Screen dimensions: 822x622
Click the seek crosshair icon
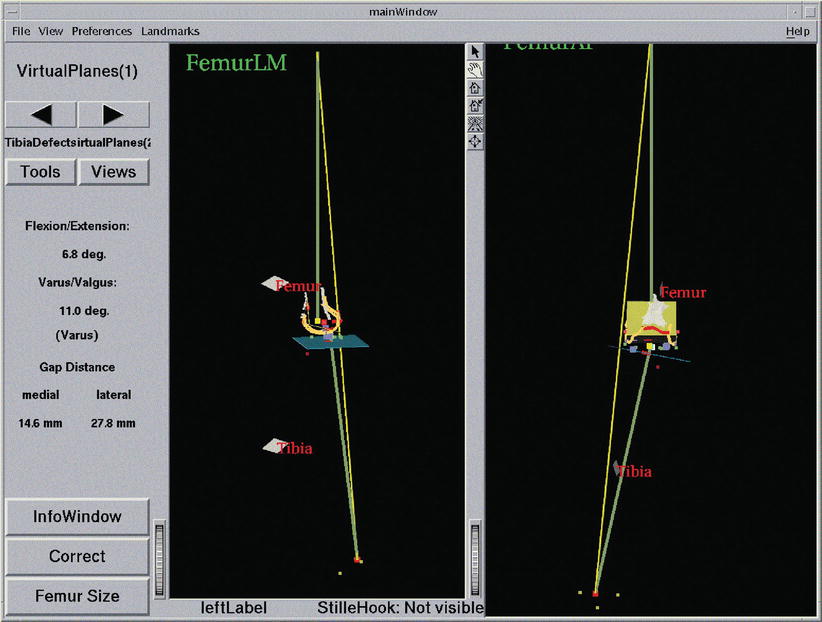tap(475, 141)
